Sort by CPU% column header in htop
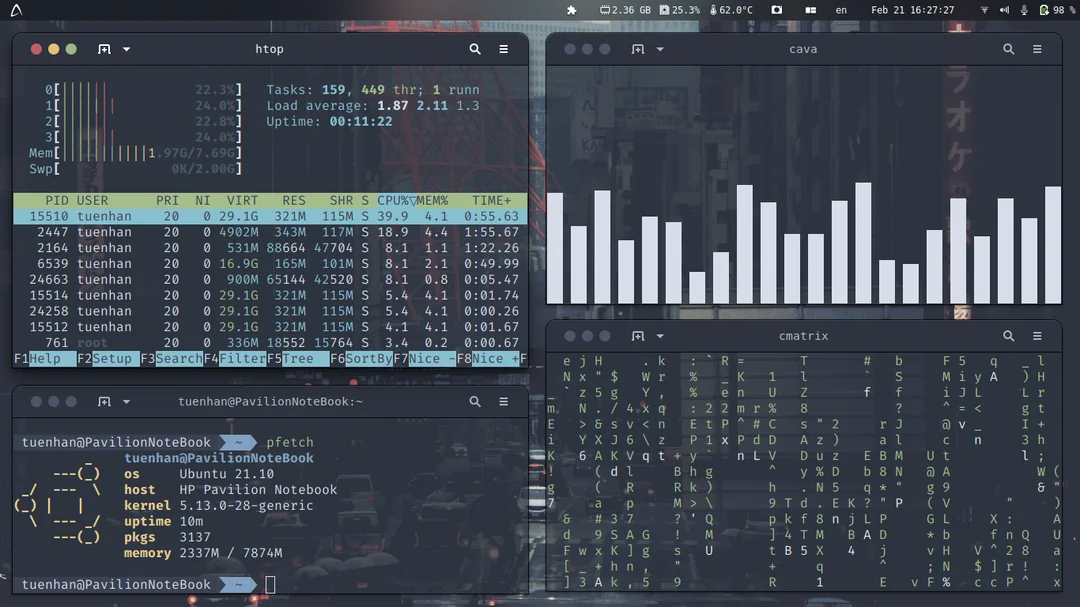This screenshot has height=607, width=1080. coord(393,200)
